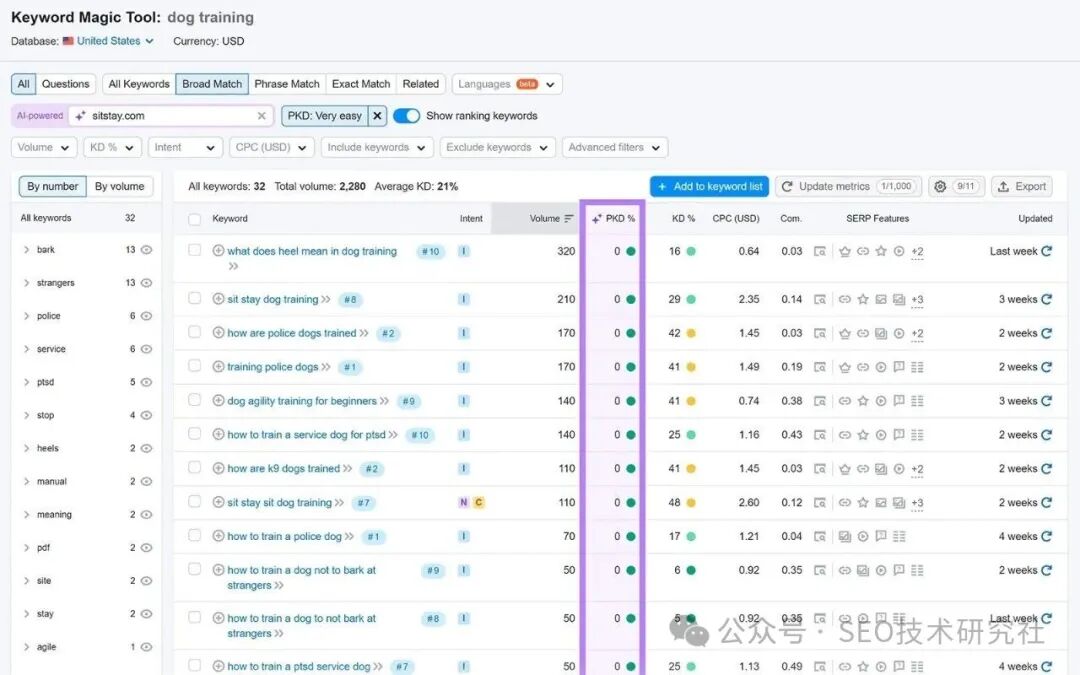Tick the select-all checkbox in table header
Screen dimensions: 1080x675
195,219
